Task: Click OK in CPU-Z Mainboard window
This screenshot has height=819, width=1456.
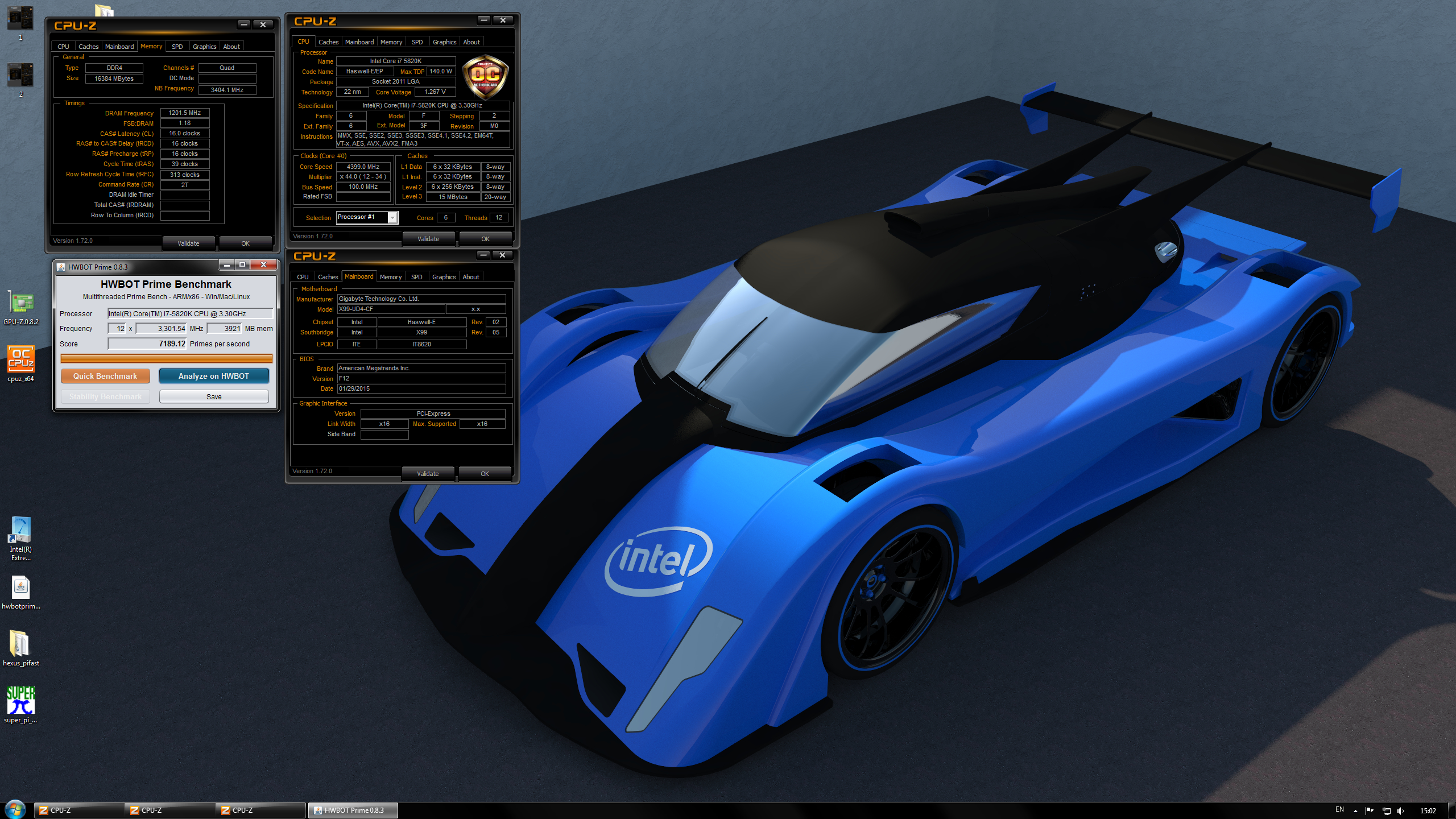Action: [485, 474]
